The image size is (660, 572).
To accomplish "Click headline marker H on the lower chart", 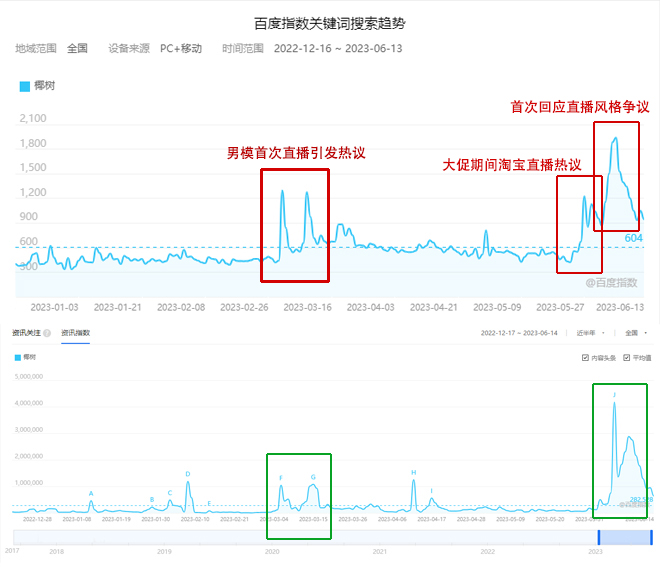I will point(414,473).
